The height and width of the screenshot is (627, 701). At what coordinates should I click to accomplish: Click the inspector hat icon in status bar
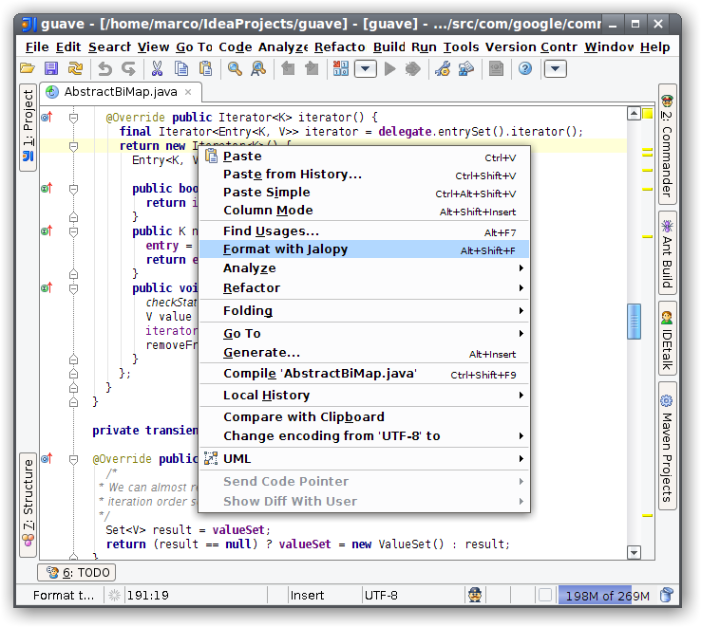click(475, 595)
